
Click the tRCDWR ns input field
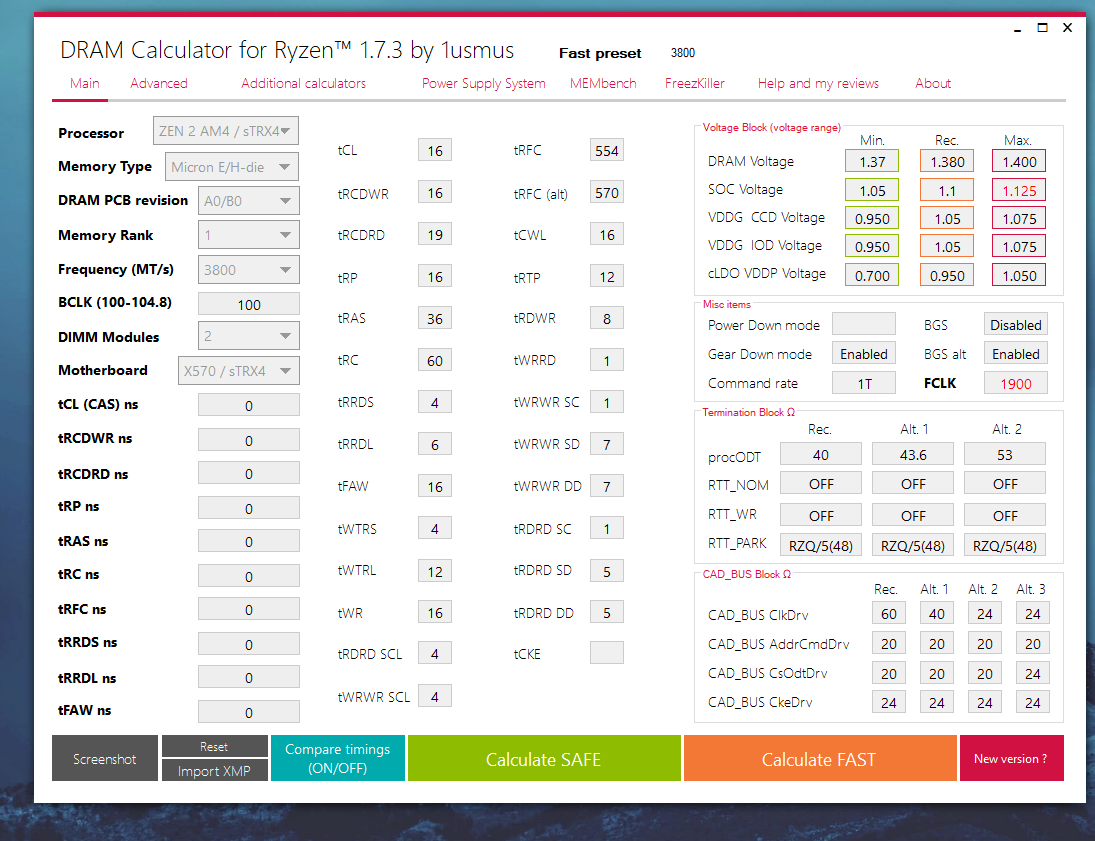(x=249, y=440)
